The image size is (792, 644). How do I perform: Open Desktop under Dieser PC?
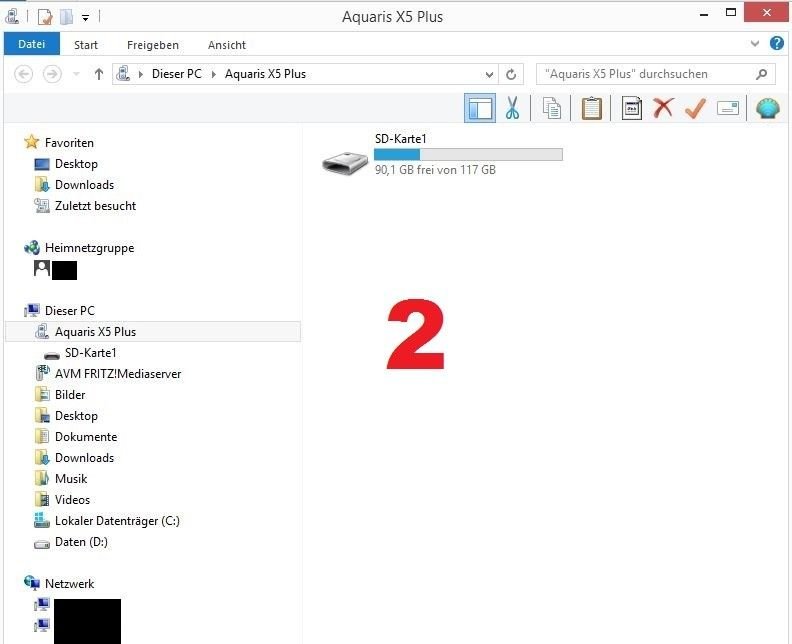click(x=76, y=416)
